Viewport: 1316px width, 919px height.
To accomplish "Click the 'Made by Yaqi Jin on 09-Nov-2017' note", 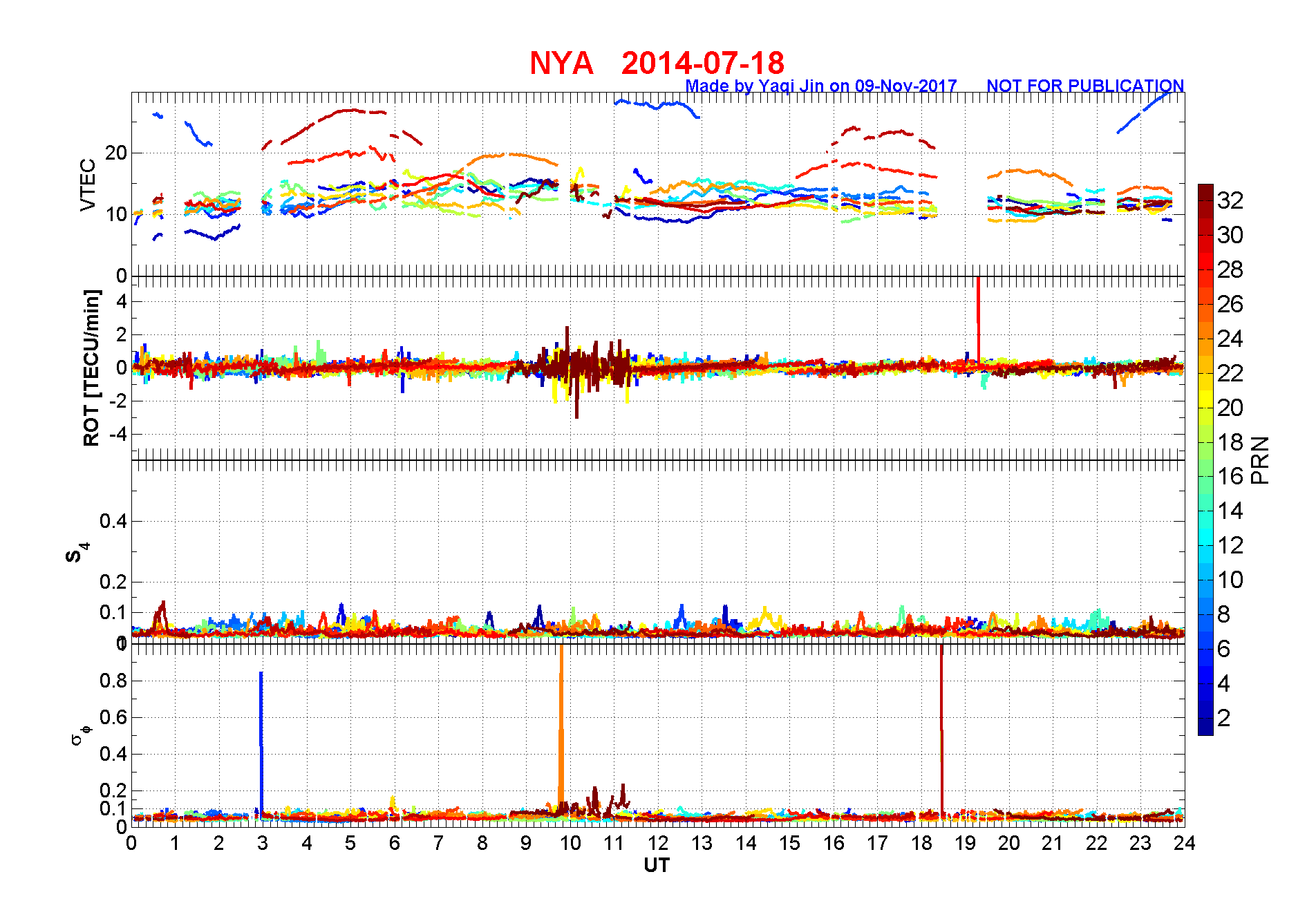I will (821, 86).
